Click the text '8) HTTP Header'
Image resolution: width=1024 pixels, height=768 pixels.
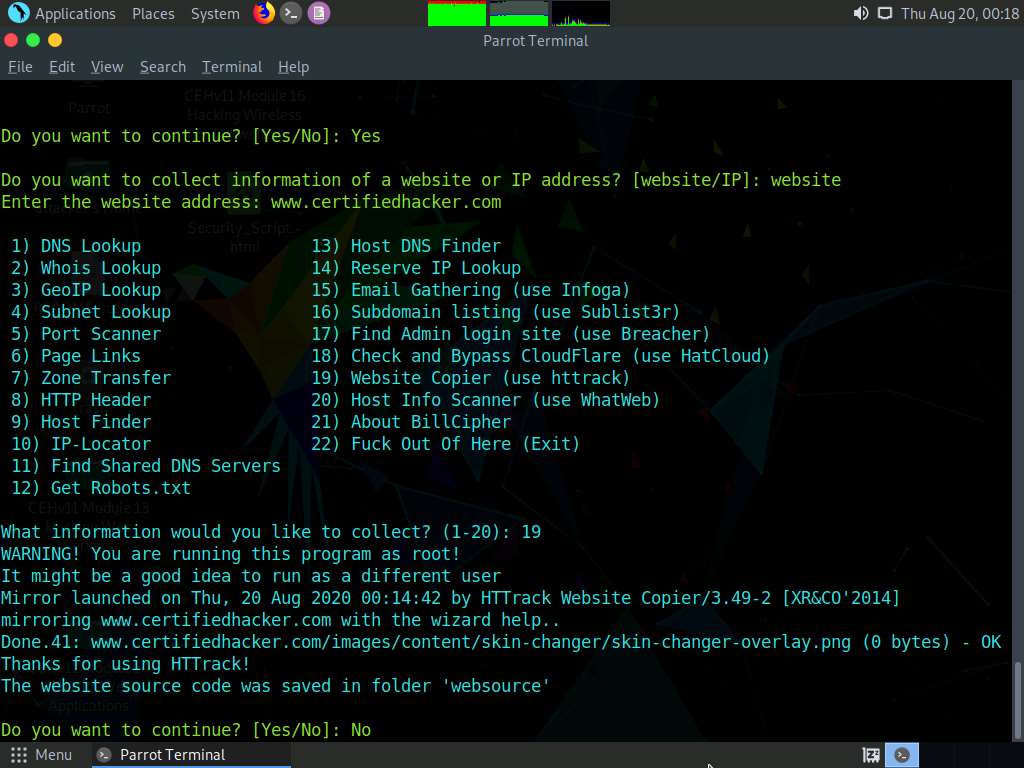[81, 400]
